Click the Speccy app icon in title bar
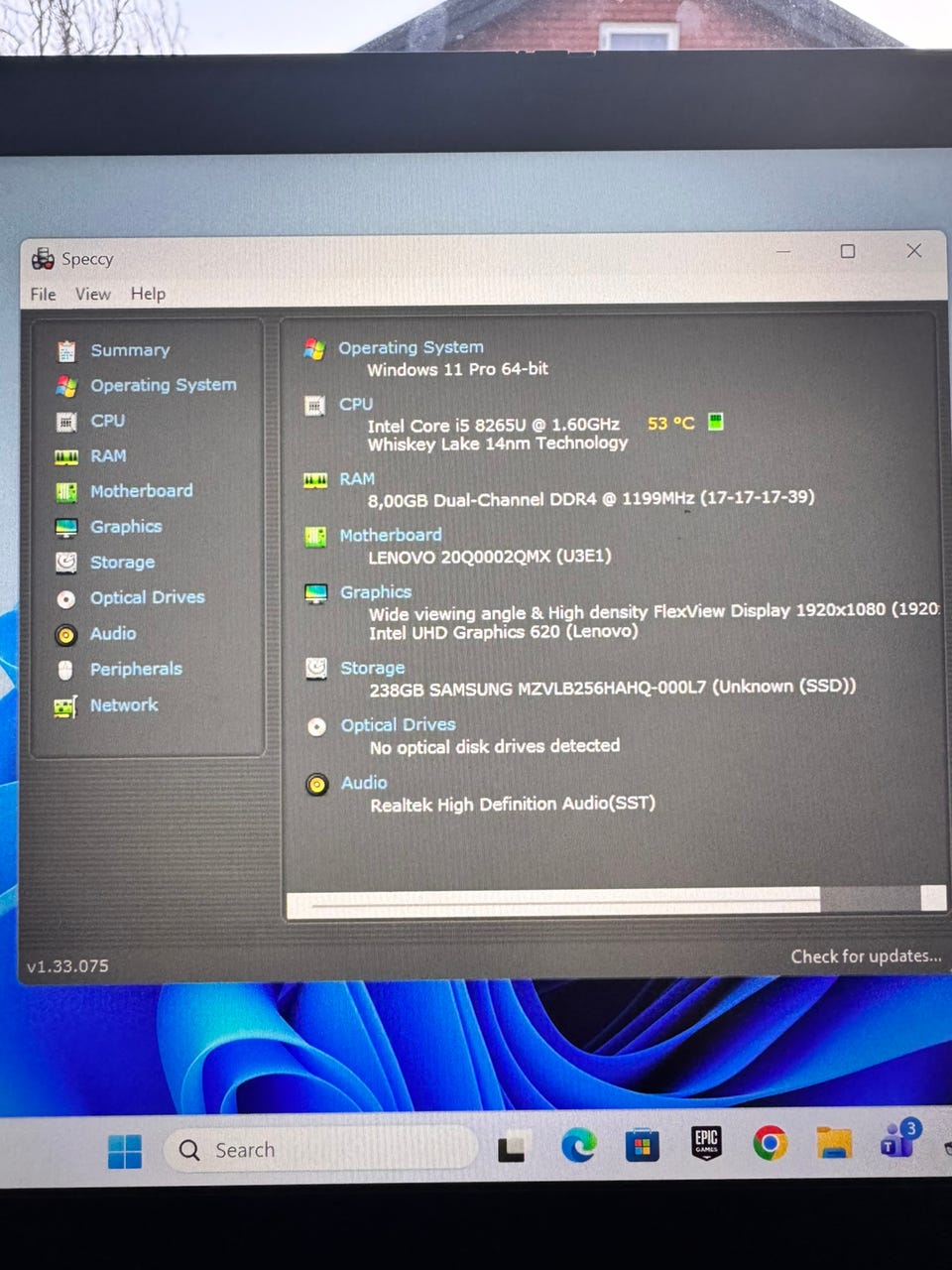The height and width of the screenshot is (1270, 952). click(x=43, y=259)
